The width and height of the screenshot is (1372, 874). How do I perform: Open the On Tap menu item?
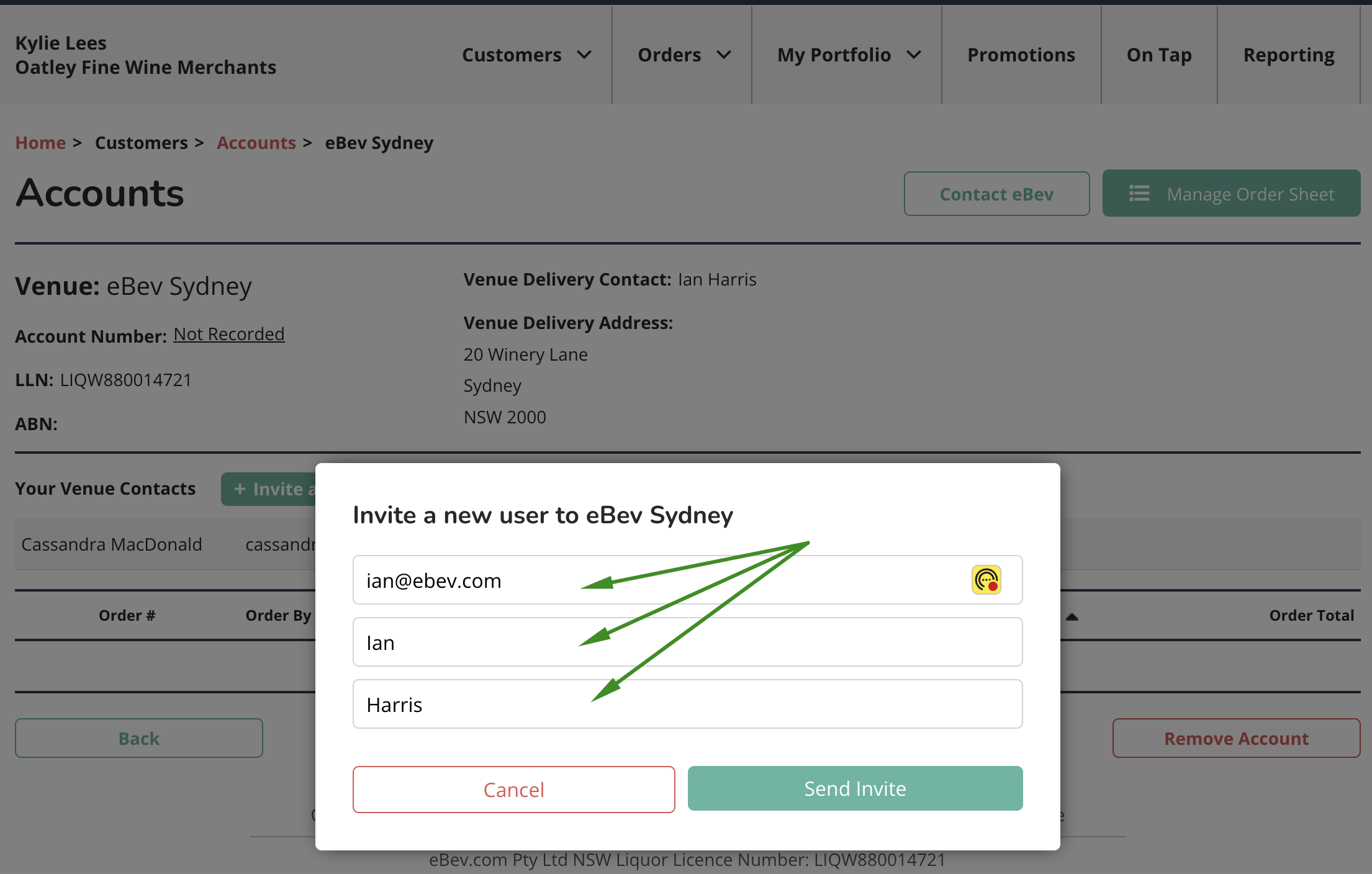click(1158, 55)
